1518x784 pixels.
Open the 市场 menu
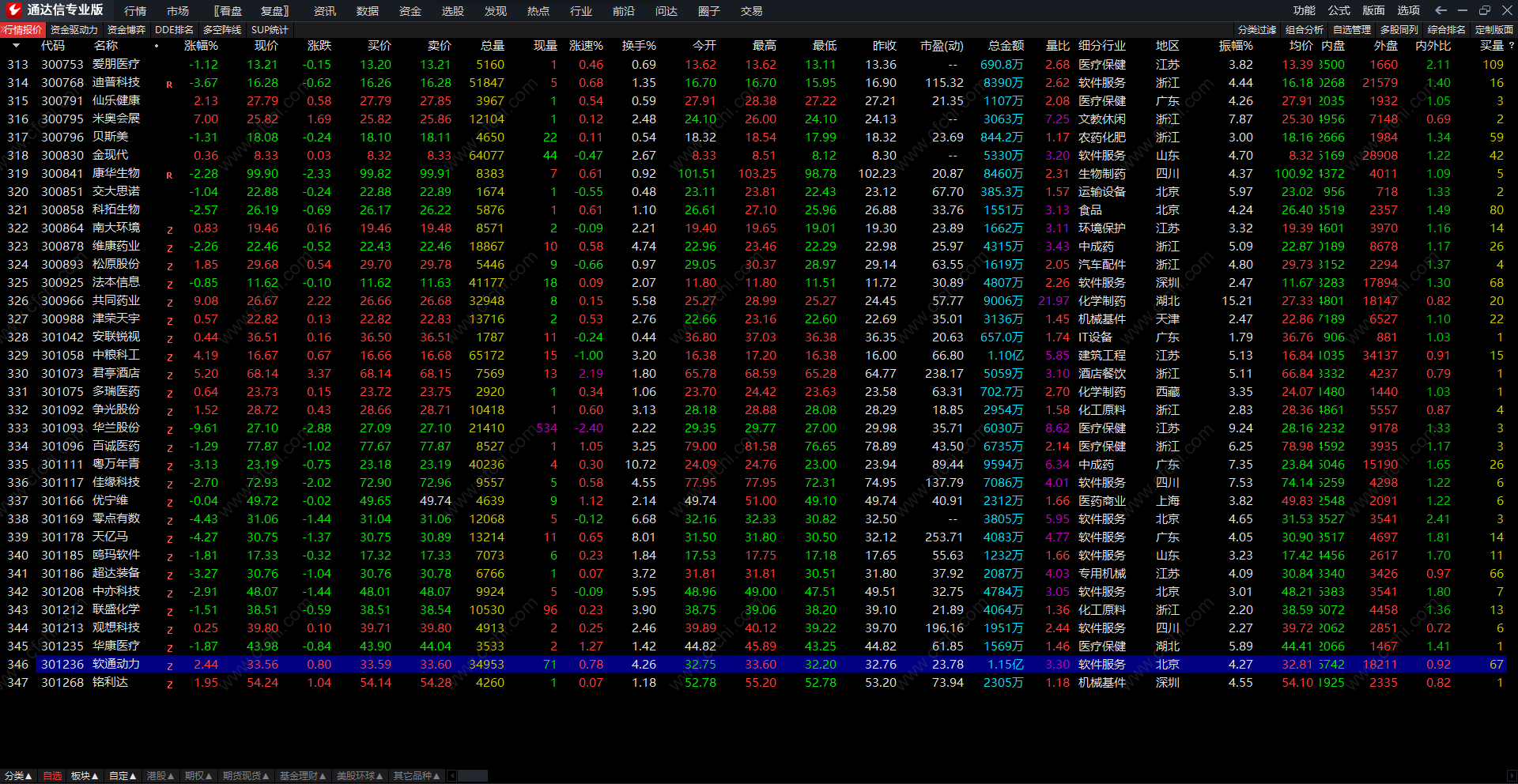tap(178, 11)
